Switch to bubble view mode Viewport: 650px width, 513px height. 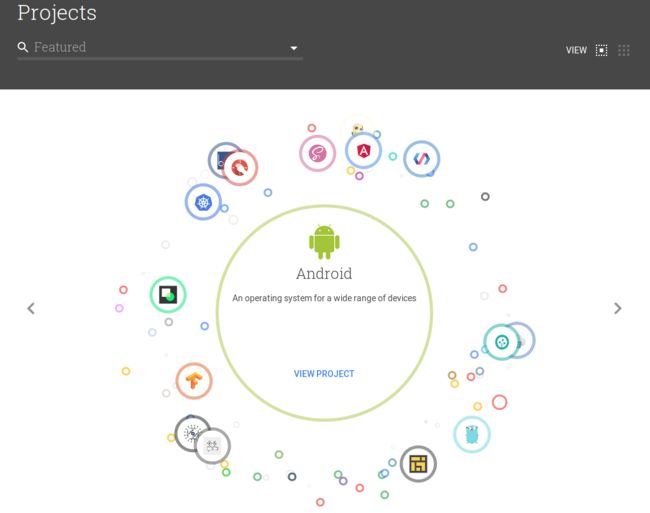[601, 50]
